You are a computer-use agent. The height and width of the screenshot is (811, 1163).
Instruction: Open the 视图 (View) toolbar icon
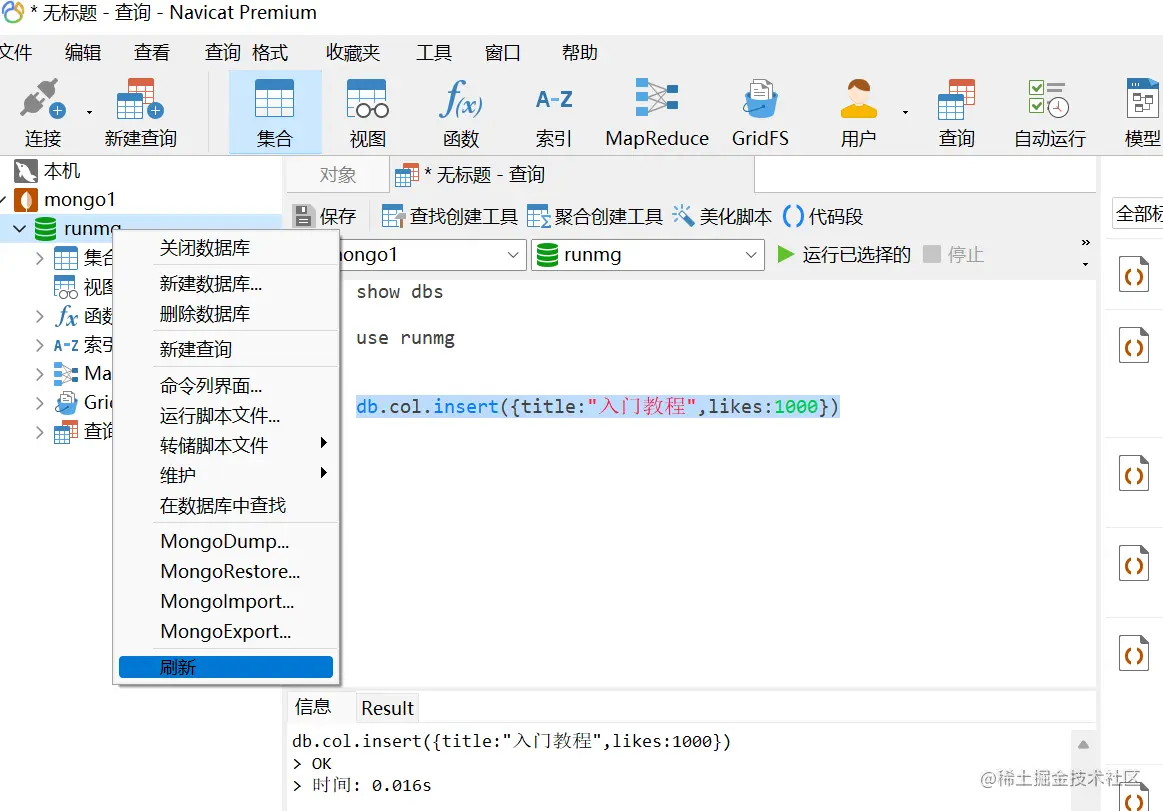coord(367,112)
